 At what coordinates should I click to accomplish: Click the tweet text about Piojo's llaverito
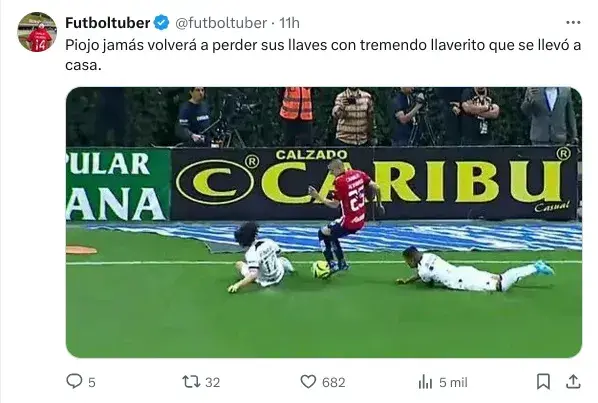[323, 55]
